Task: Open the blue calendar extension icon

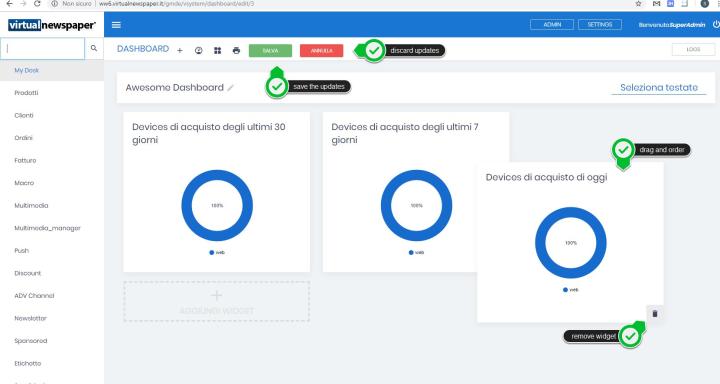Action: point(670,3)
